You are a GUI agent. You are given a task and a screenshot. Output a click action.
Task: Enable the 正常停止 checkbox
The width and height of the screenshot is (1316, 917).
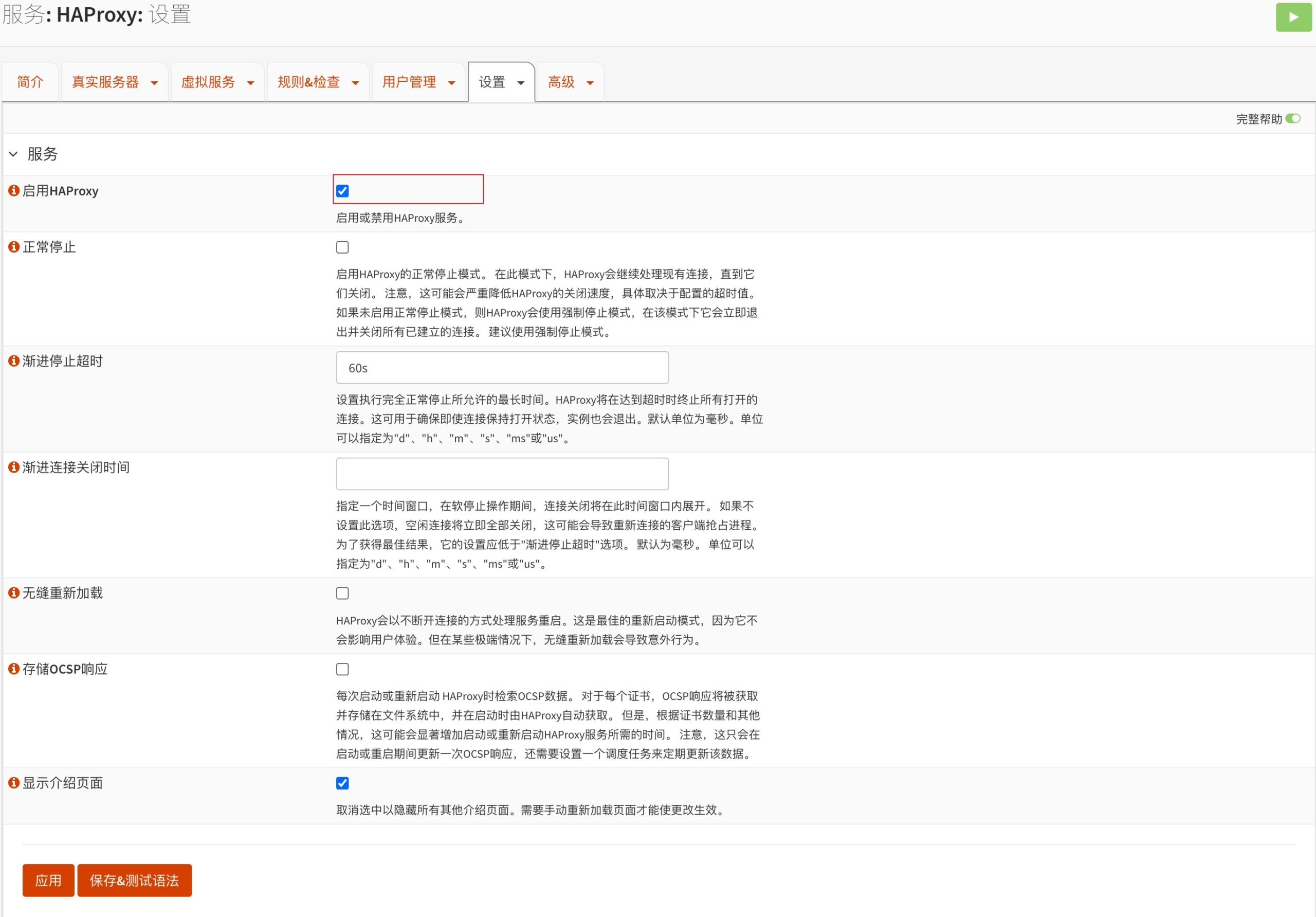click(x=342, y=247)
